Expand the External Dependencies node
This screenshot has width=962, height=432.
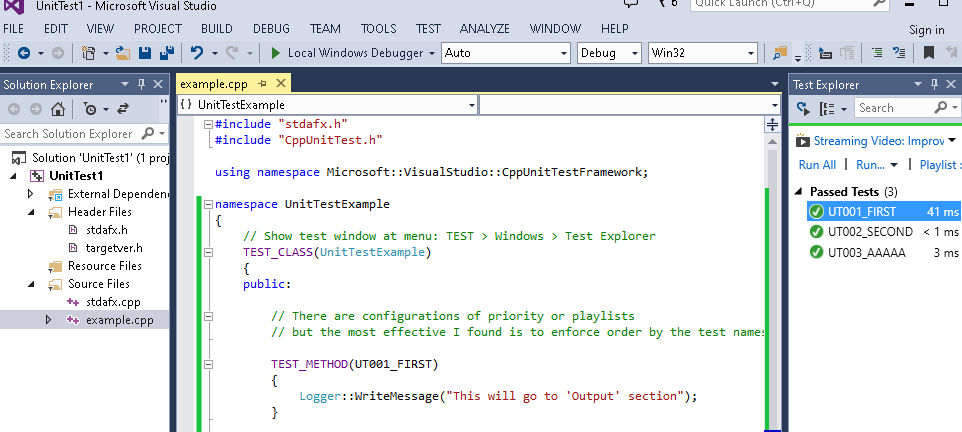click(31, 194)
